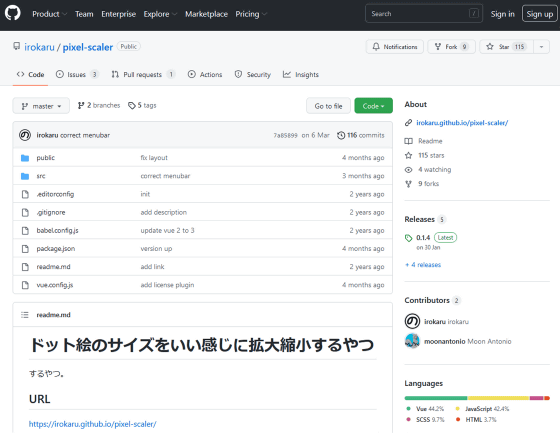Open the Pull requests tab

tap(143, 74)
